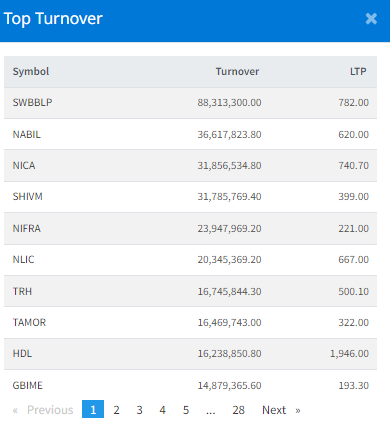Close the Top Turnover dialog
Image resolution: width=390 pixels, height=436 pixels.
(371, 19)
